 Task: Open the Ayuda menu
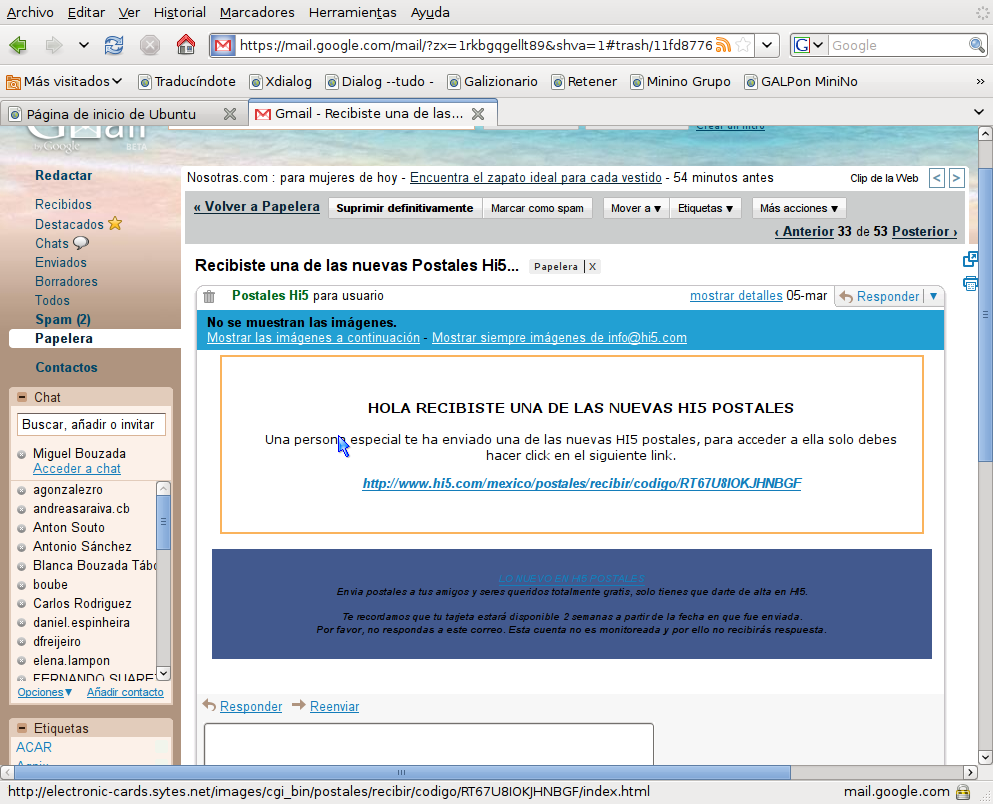pos(430,12)
